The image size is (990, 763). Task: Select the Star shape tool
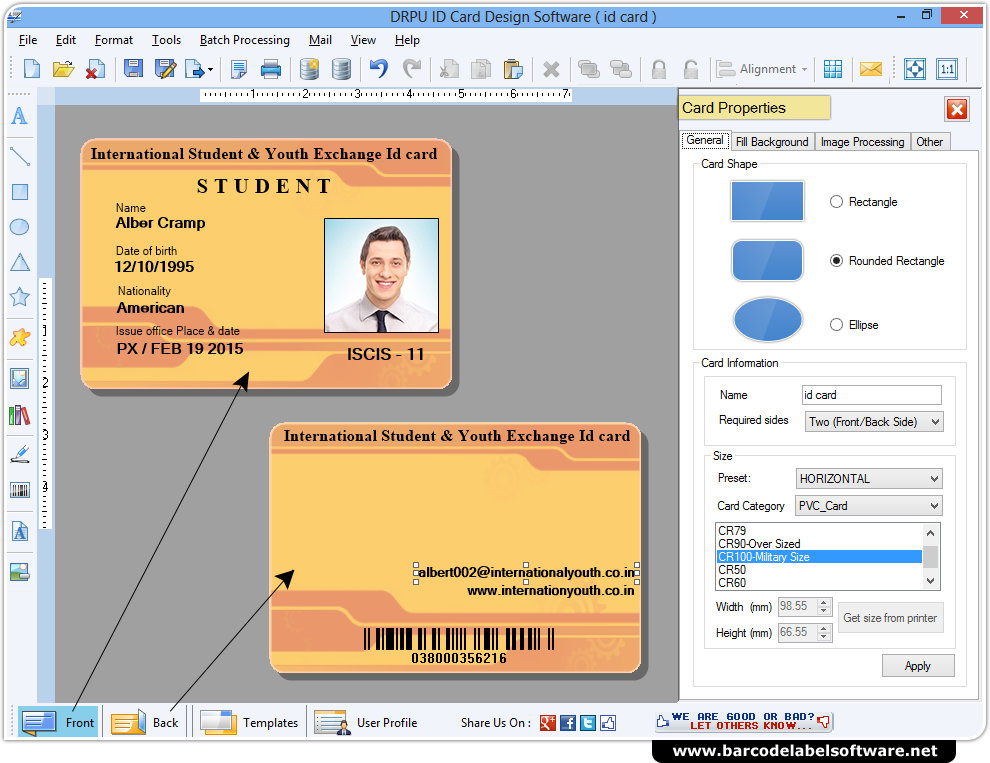point(18,297)
